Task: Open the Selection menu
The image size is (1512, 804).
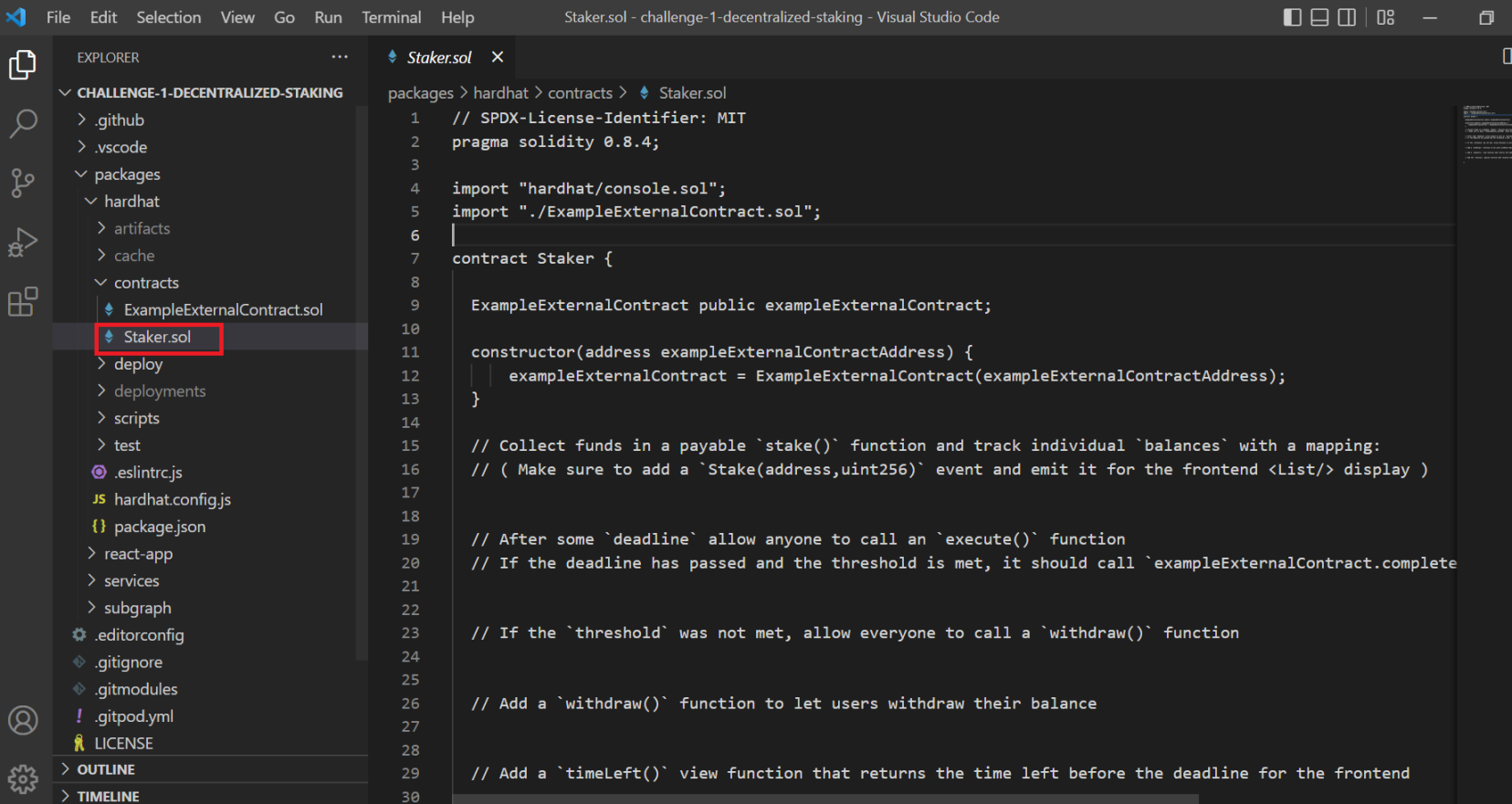Action: tap(169, 17)
